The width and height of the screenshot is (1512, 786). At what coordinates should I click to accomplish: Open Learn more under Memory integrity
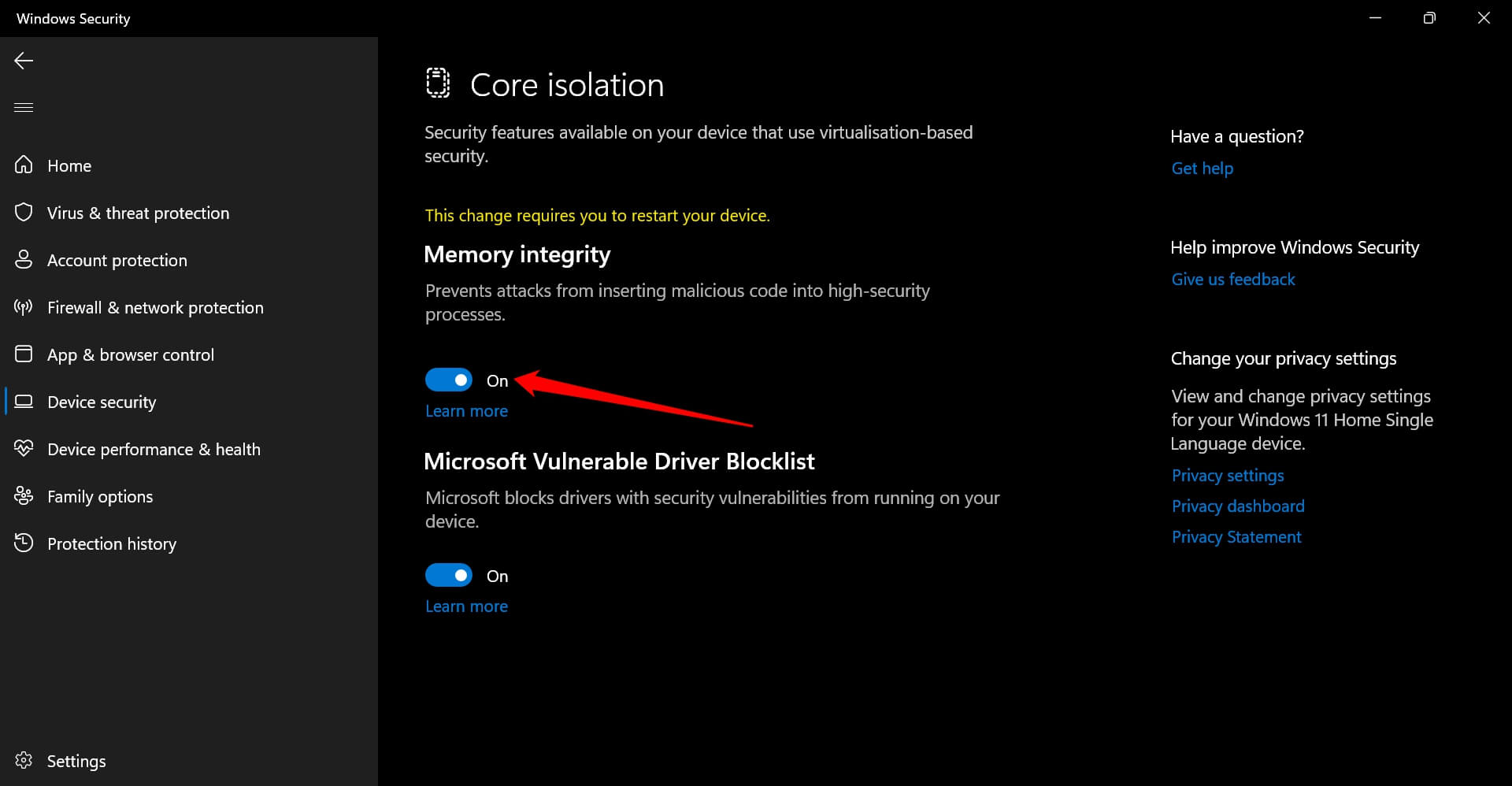(x=466, y=411)
